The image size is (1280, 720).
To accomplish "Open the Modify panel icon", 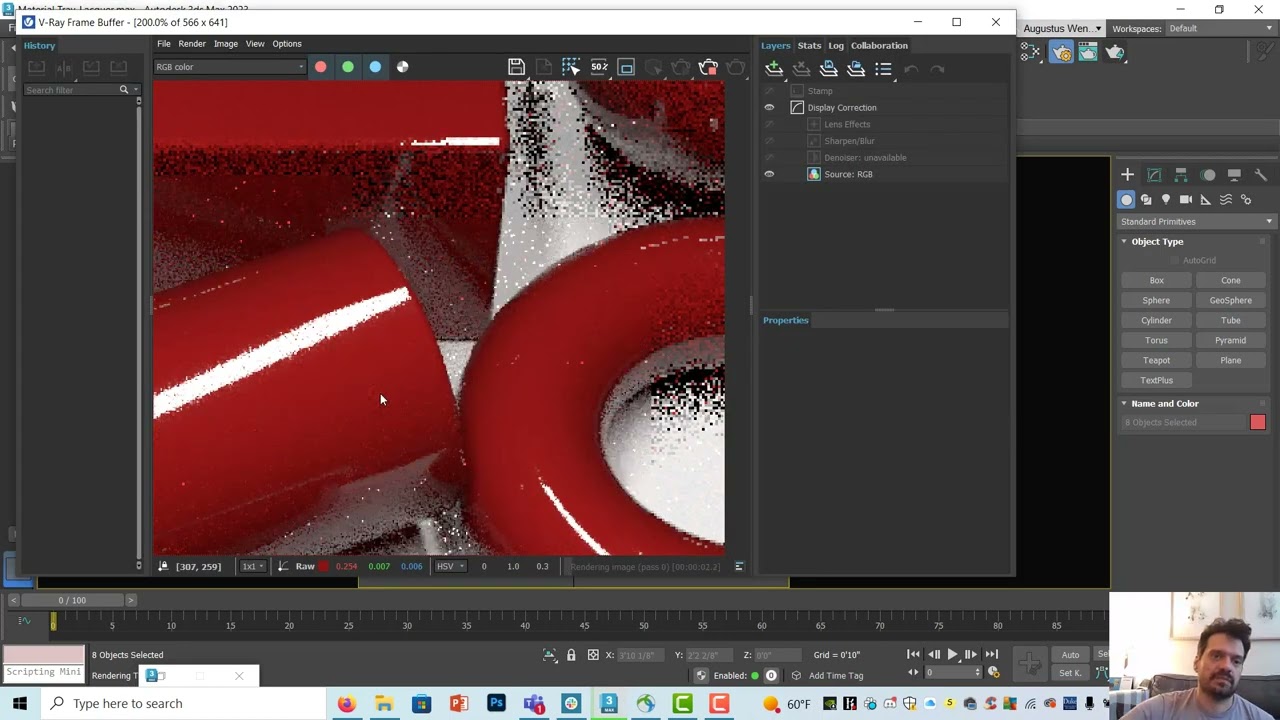I will [x=1154, y=175].
